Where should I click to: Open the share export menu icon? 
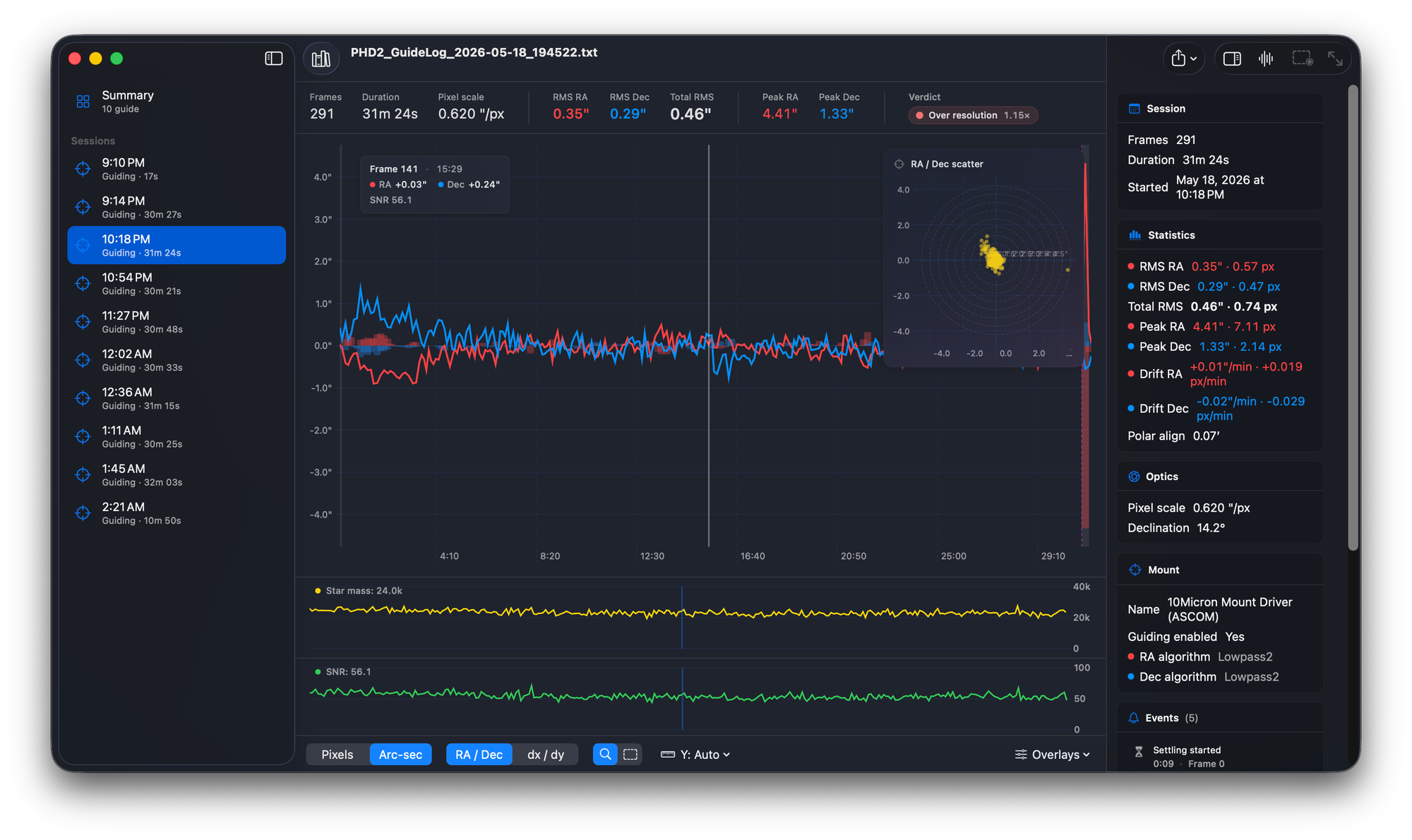point(1184,59)
